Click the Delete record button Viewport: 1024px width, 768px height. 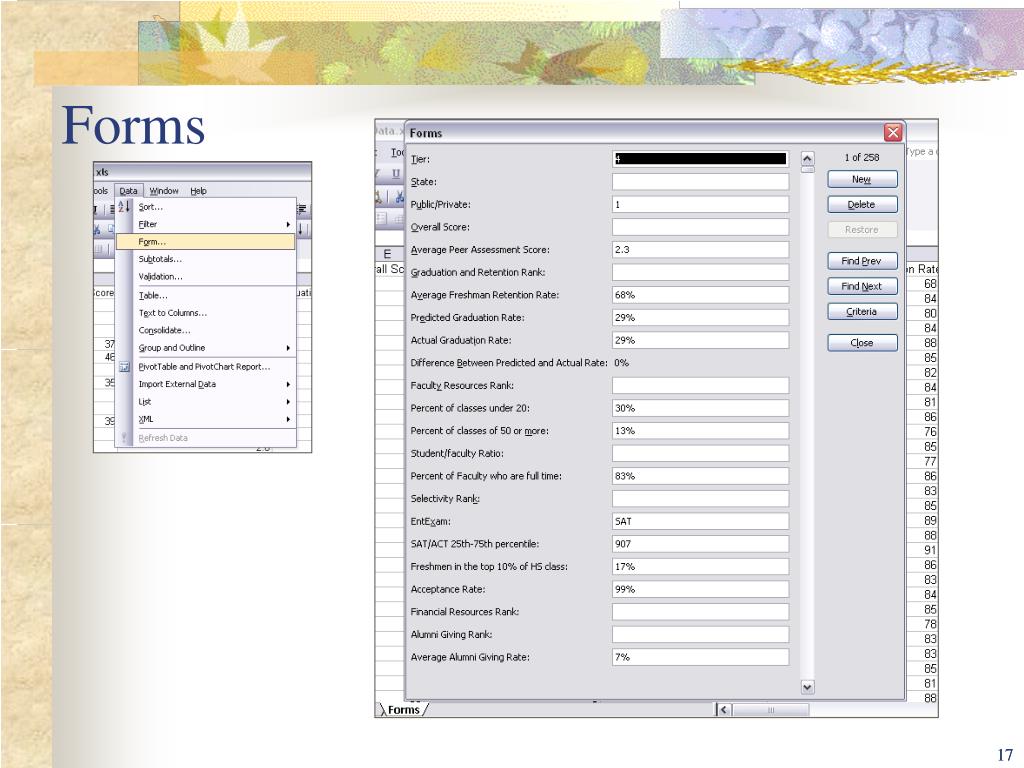(x=862, y=204)
